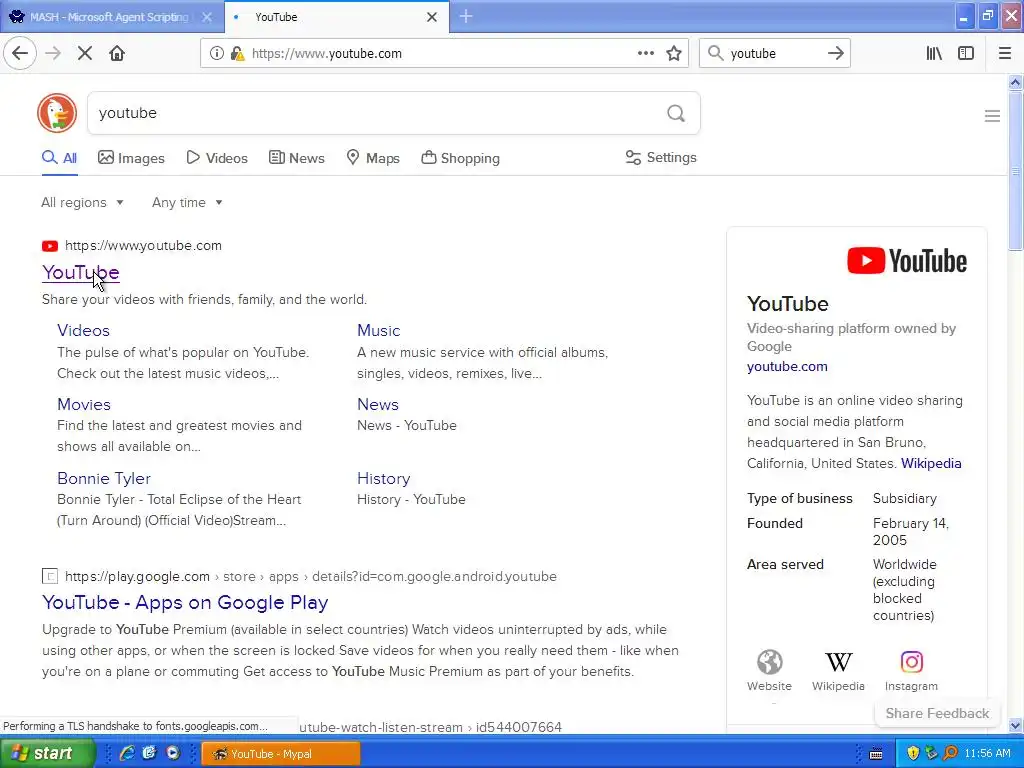Viewport: 1024px width, 768px height.
Task: Switch to the Shopping search tab
Action: click(x=460, y=158)
